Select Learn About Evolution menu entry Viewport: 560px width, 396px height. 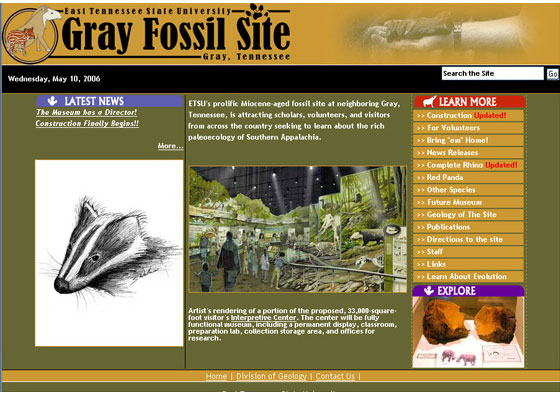pos(468,277)
